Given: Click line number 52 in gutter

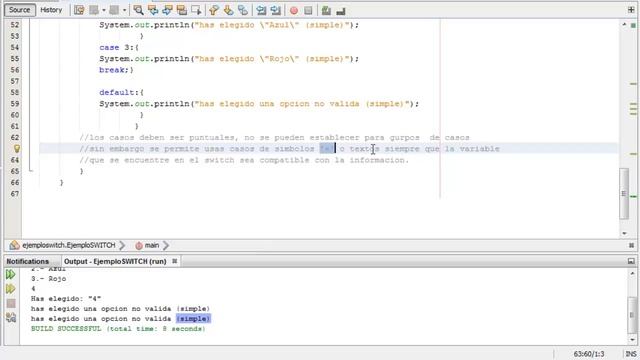Looking at the screenshot, I should pyautogui.click(x=15, y=25).
